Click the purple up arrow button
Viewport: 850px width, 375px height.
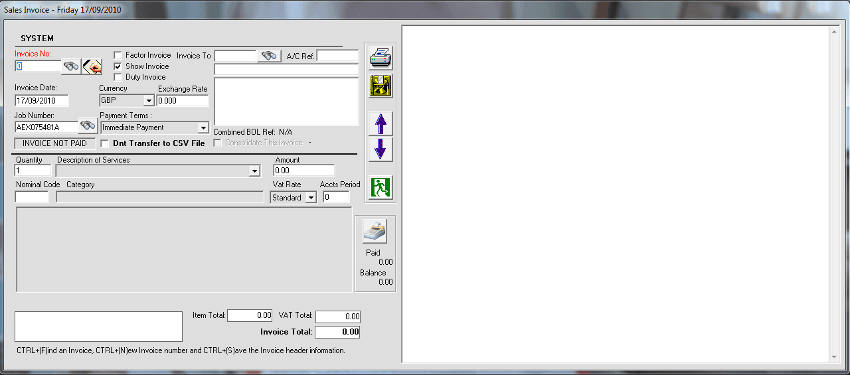coord(381,124)
